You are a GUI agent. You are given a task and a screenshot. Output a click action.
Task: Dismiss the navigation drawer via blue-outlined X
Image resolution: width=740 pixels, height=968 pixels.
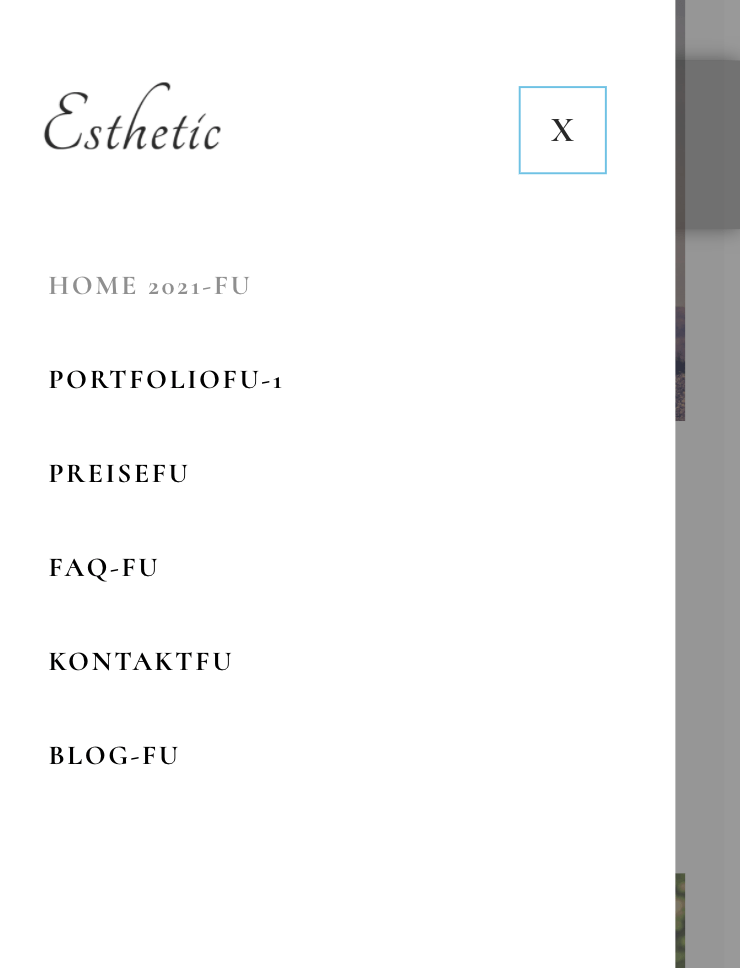coord(562,130)
